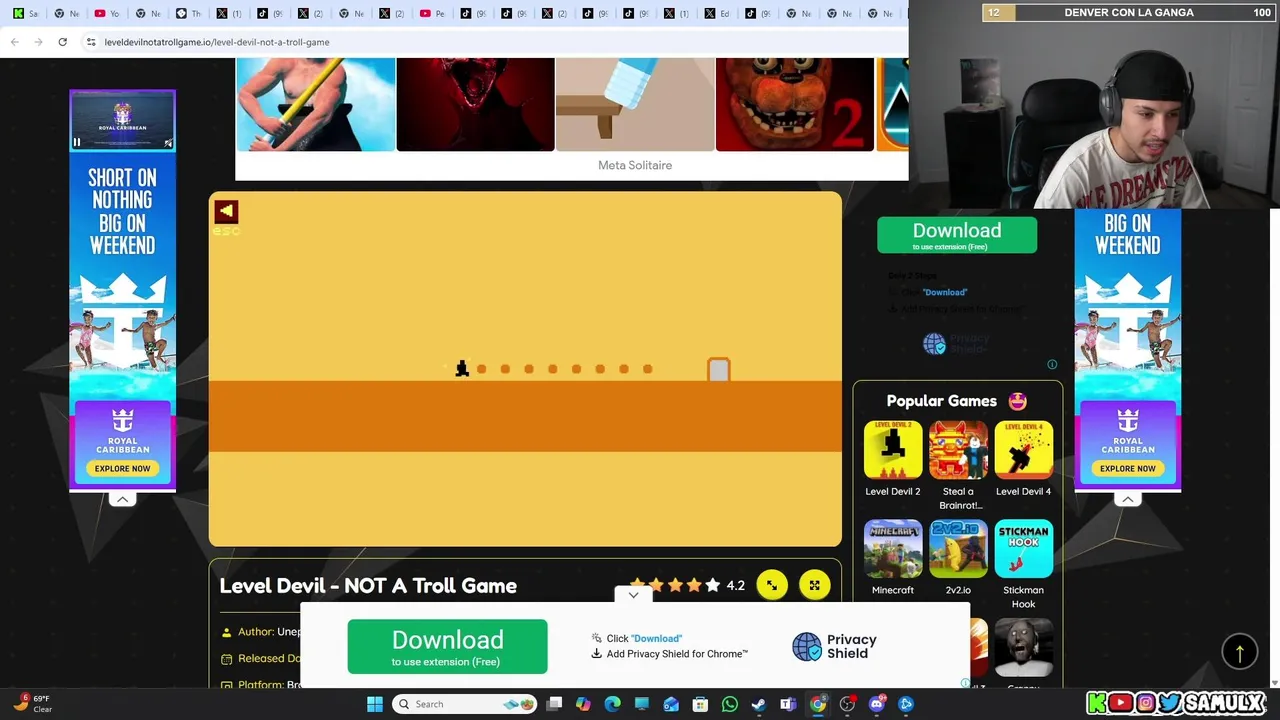Image resolution: width=1280 pixels, height=720 pixels.
Task: Click Explore Now on right Royal Caribbean ad
Action: coord(1127,468)
